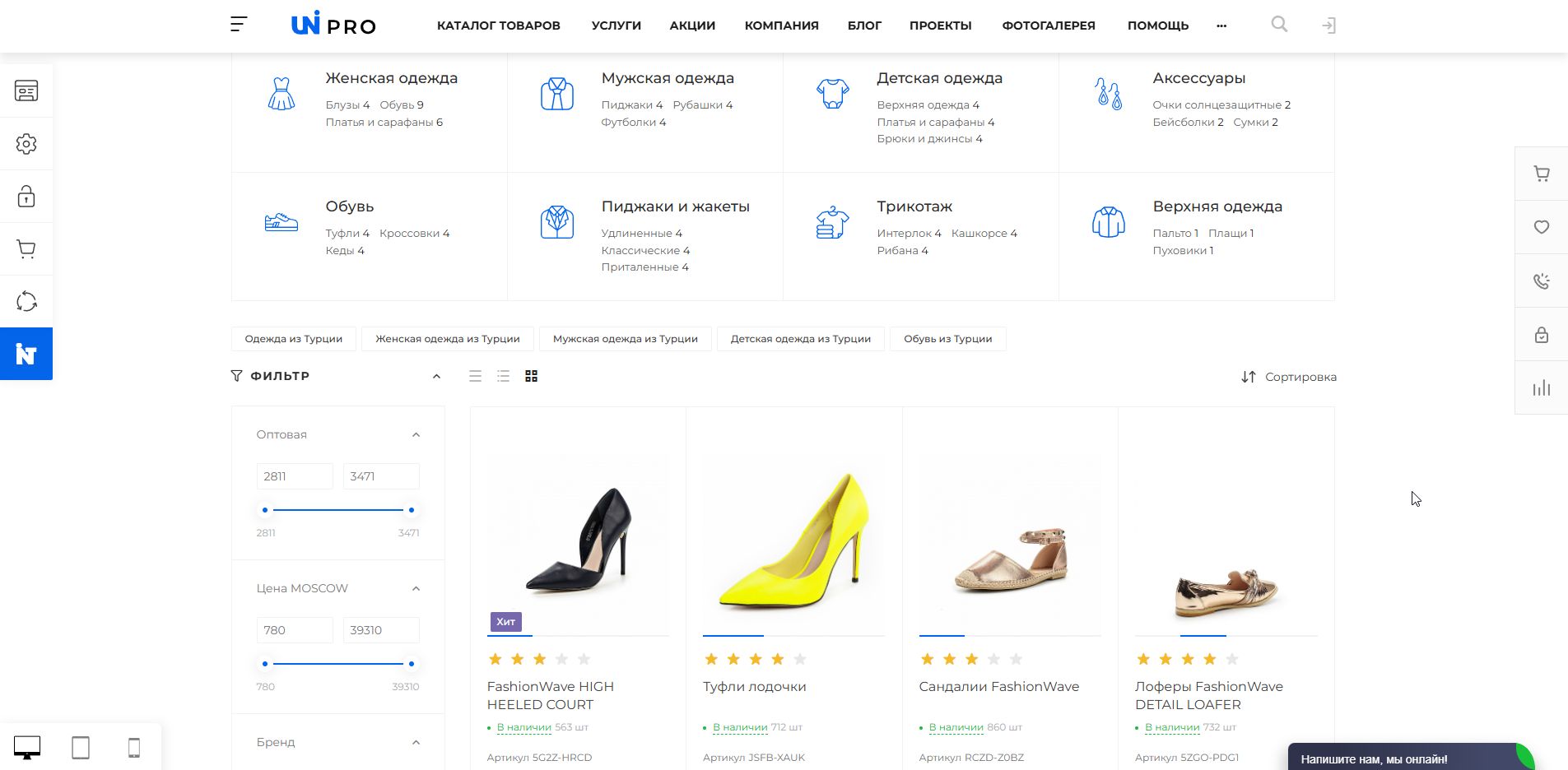Click the heart favorites icon
This screenshot has height=770, width=1568.
tap(1541, 227)
